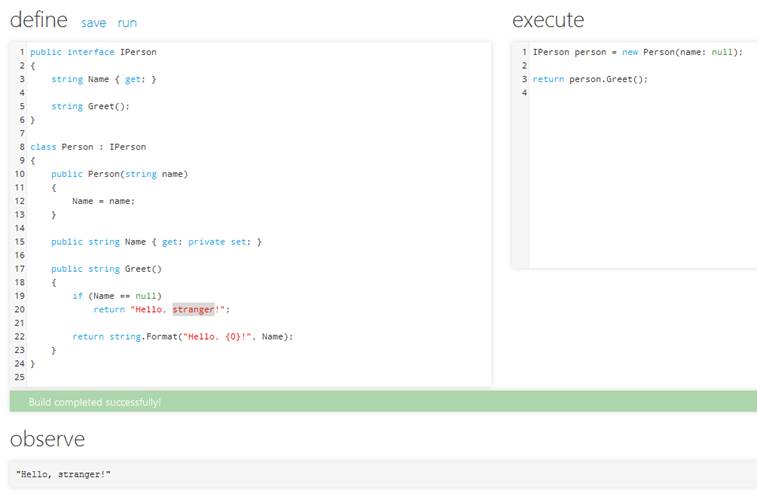Click the 'if (Name == null)' statement
Viewport: 757px width, 502px height.
pyautogui.click(x=114, y=296)
